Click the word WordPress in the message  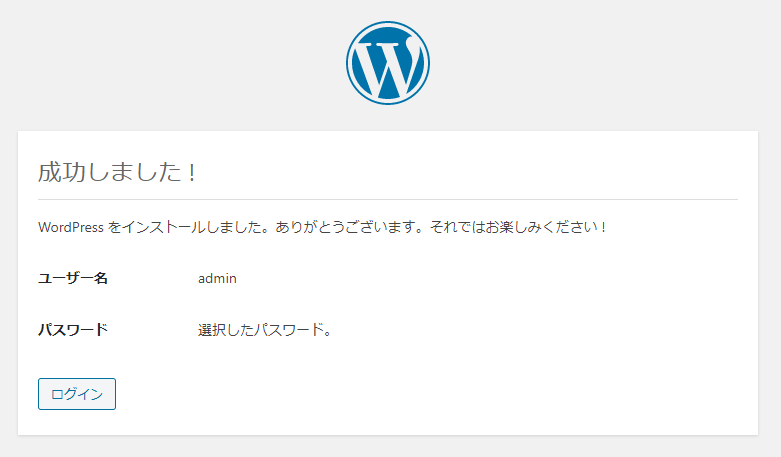70,227
